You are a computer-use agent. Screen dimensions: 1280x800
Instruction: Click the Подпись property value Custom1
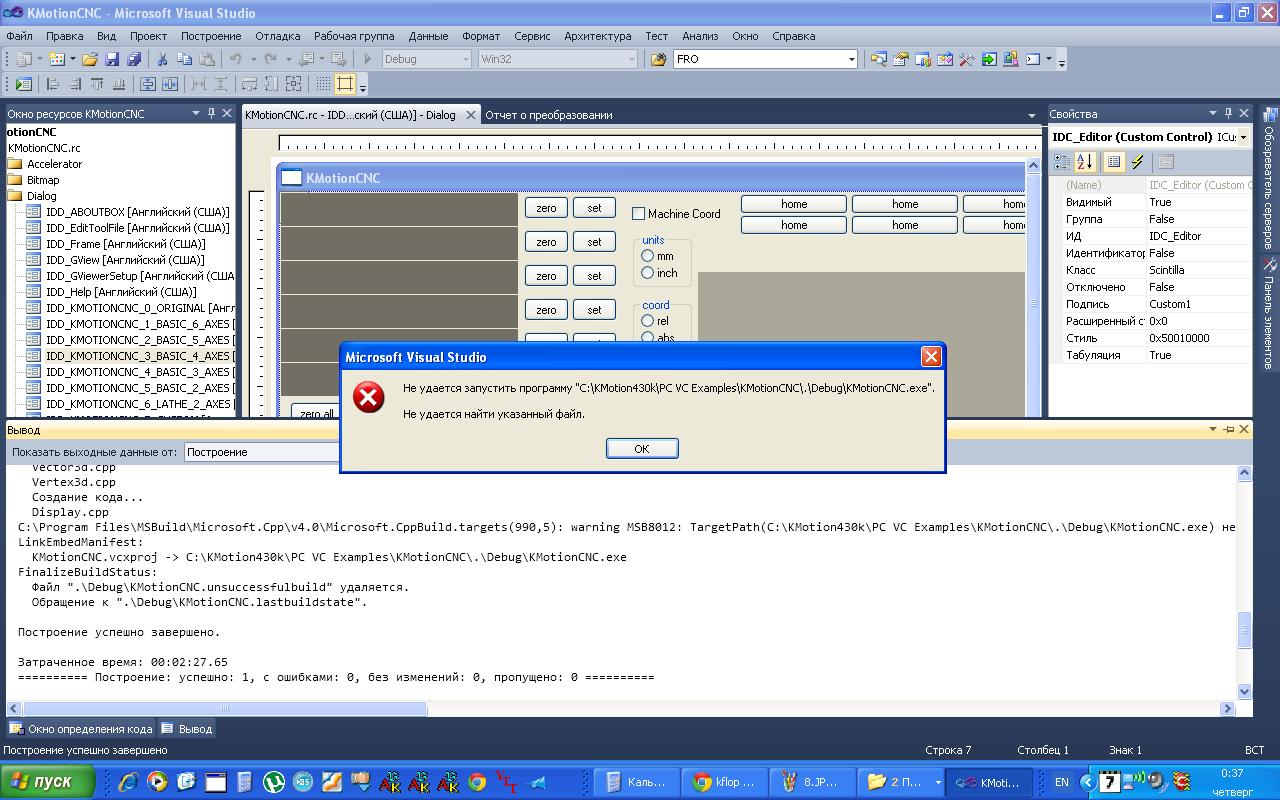[x=1198, y=304]
